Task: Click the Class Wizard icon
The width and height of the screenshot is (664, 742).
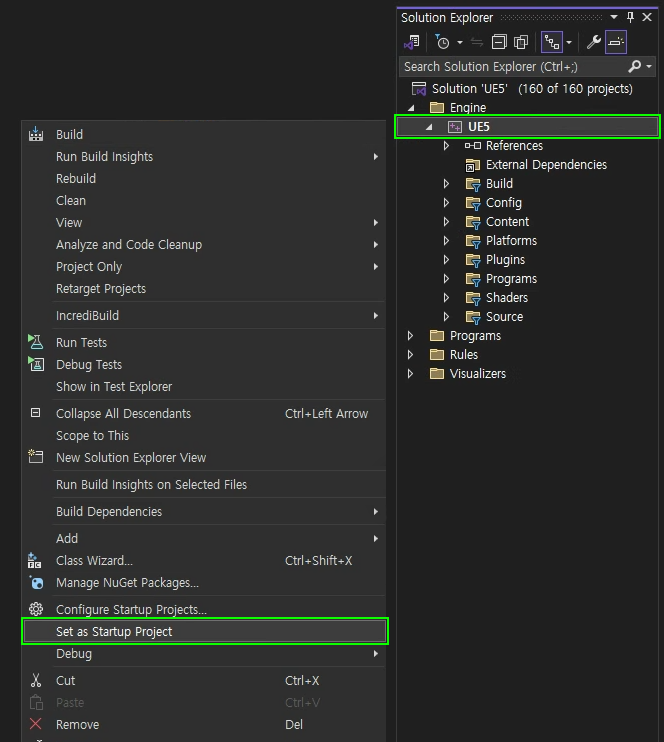Action: [x=35, y=560]
